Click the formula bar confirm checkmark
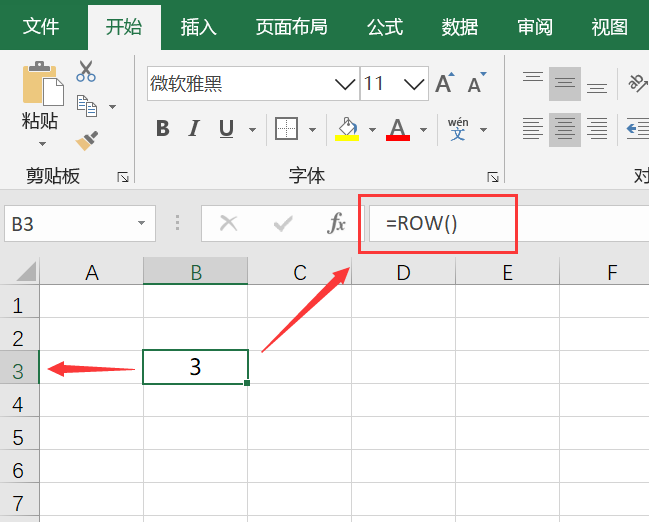The width and height of the screenshot is (649, 522). click(x=284, y=224)
